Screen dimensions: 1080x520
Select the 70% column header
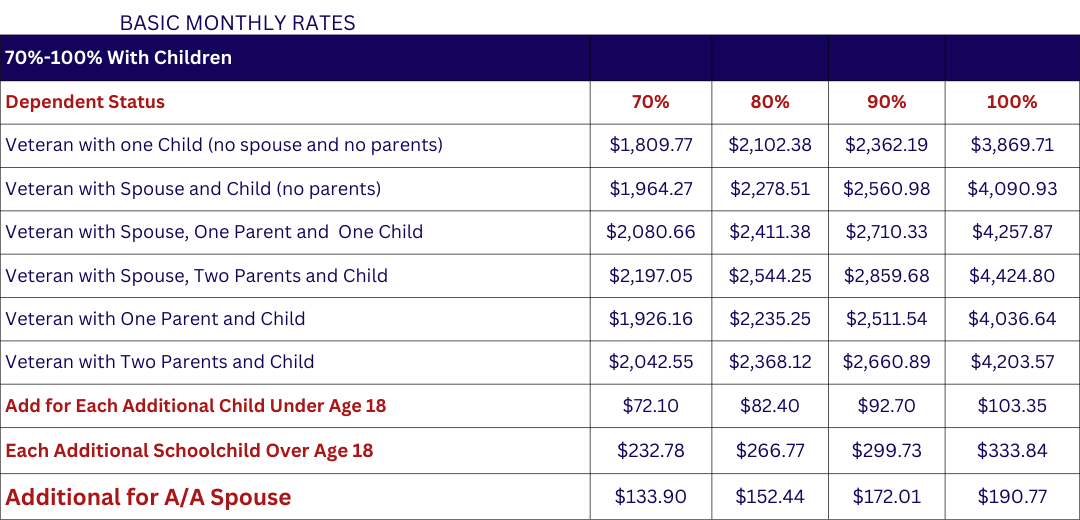pyautogui.click(x=651, y=102)
